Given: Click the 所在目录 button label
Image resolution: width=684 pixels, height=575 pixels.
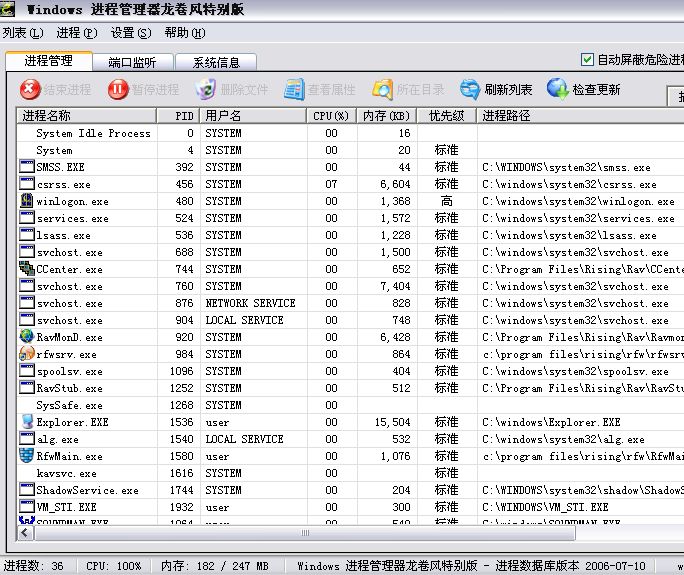Looking at the screenshot, I should click(421, 89).
